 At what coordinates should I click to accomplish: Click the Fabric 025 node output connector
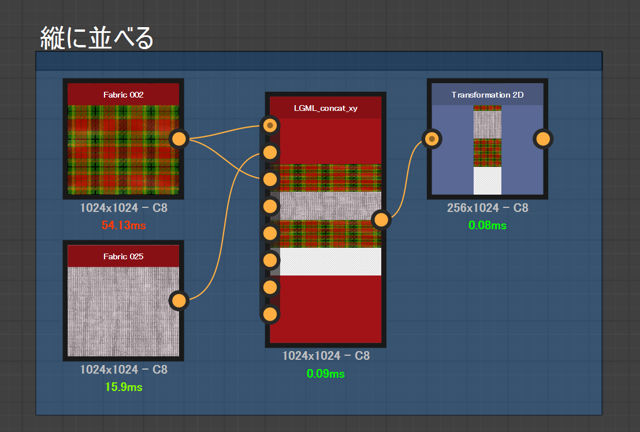[179, 300]
